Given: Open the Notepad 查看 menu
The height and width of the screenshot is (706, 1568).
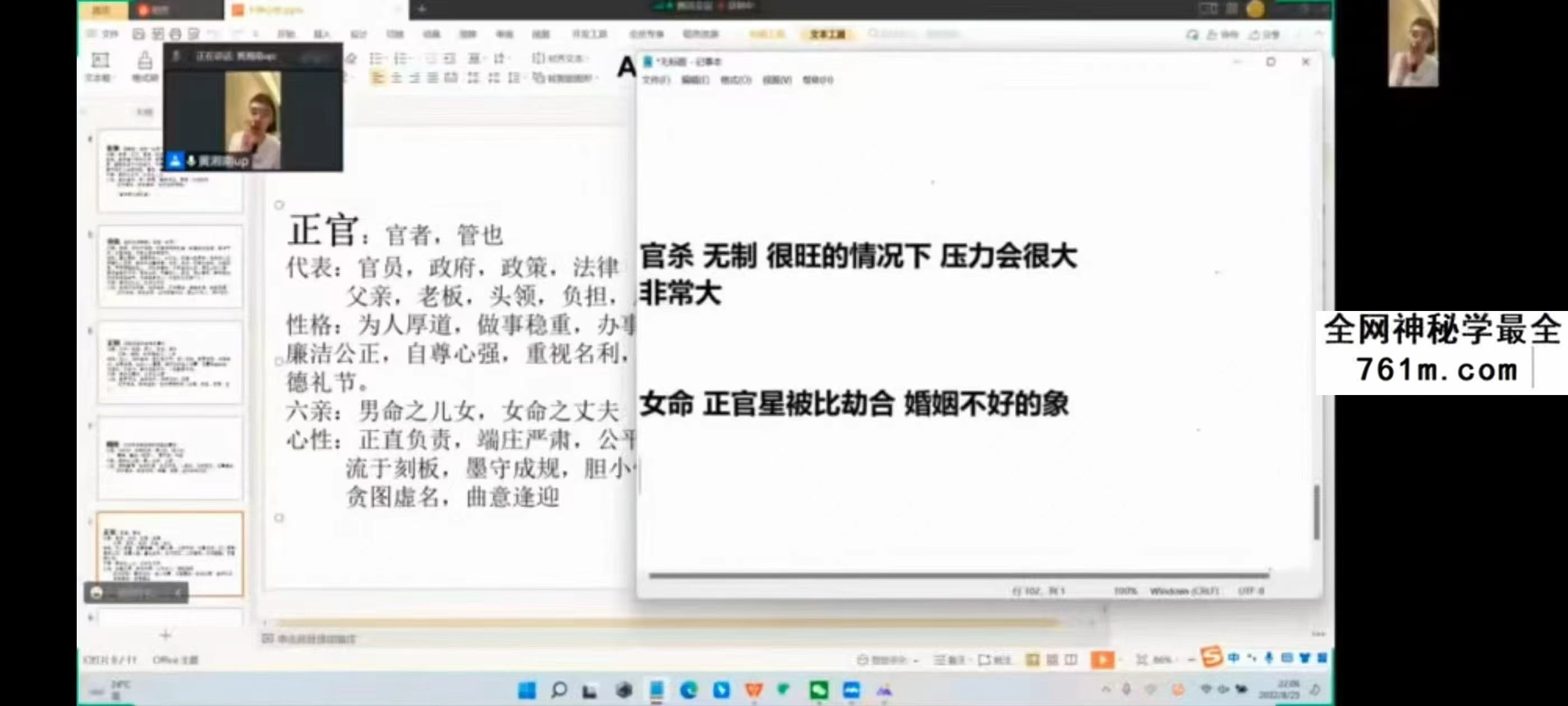Looking at the screenshot, I should tap(777, 80).
